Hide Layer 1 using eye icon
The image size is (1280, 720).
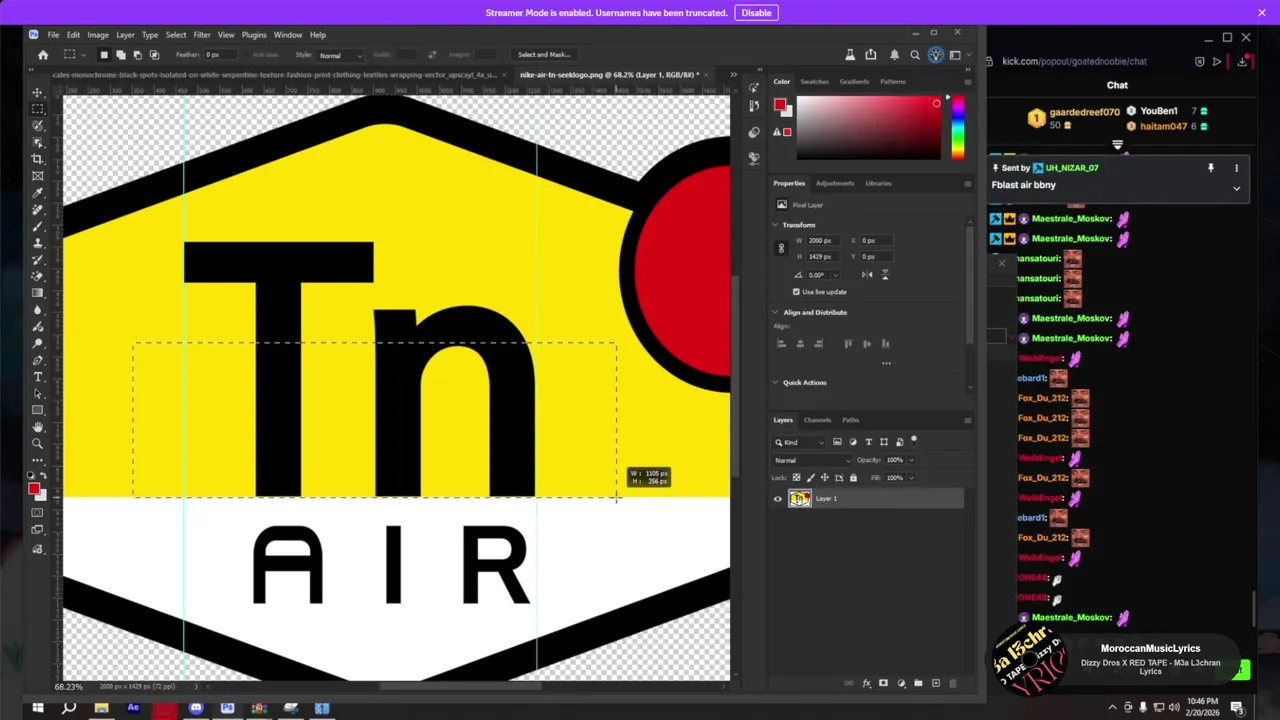coord(778,499)
